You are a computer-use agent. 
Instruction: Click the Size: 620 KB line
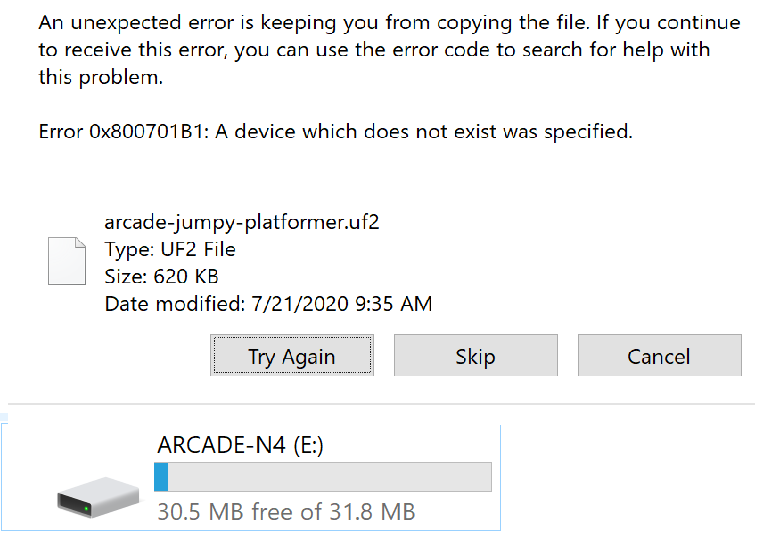point(161,276)
